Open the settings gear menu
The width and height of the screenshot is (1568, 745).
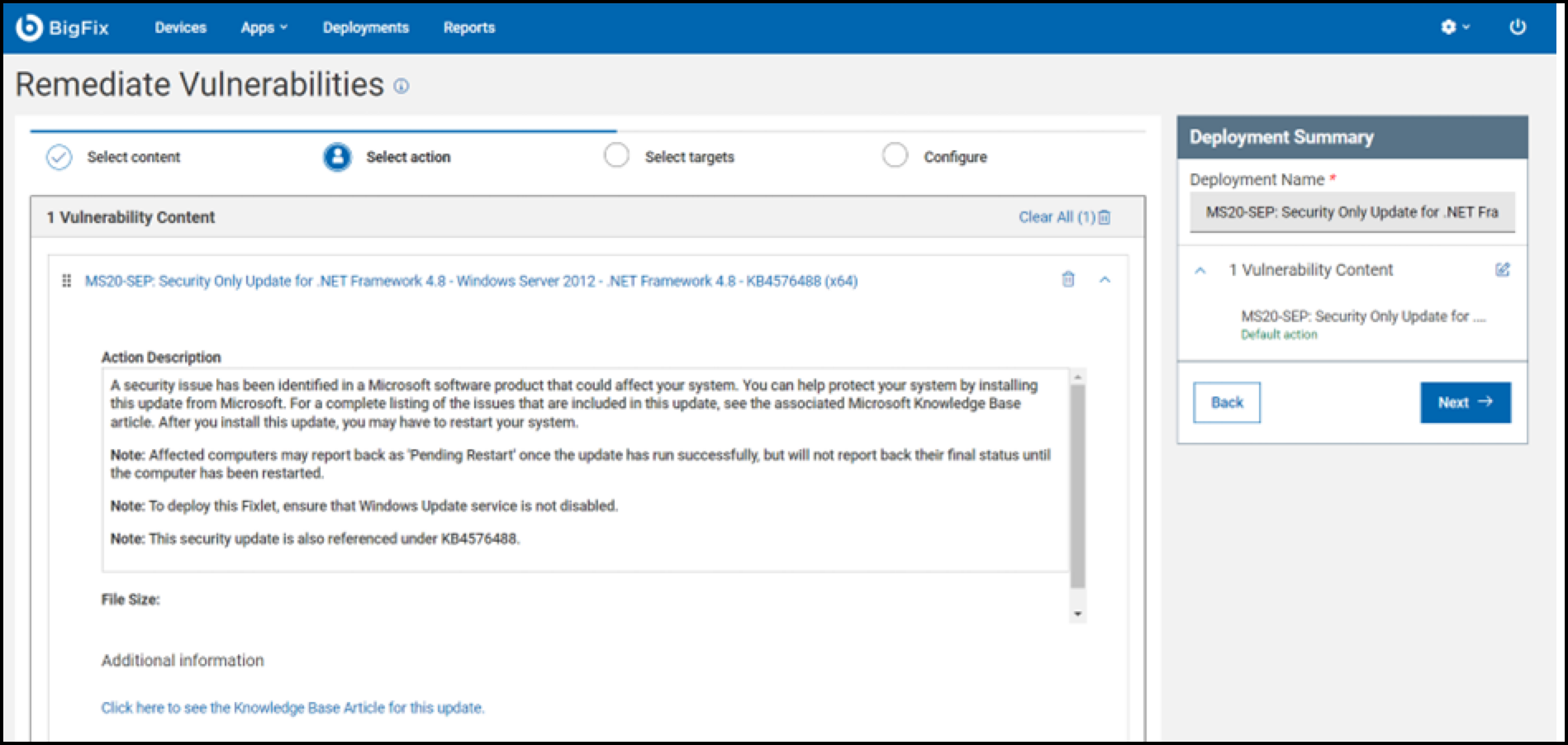pyautogui.click(x=1448, y=27)
